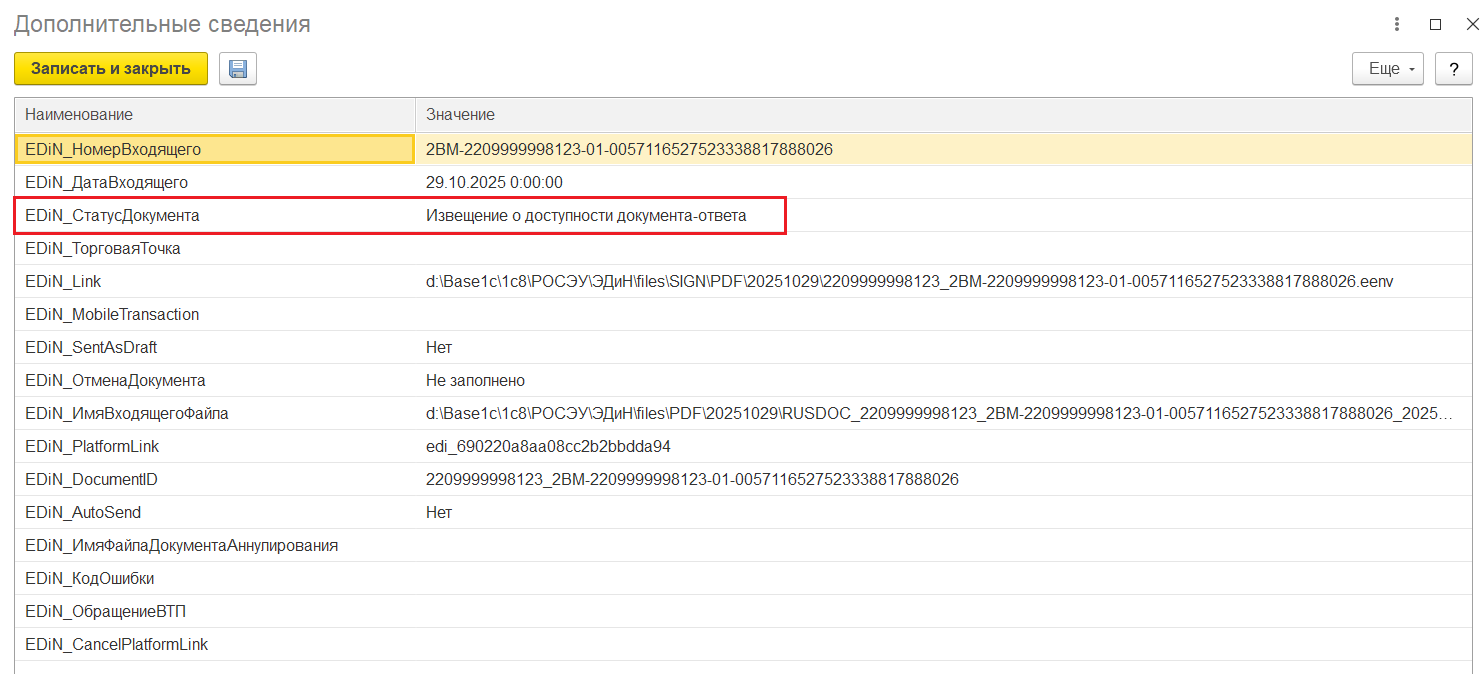This screenshot has width=1481, height=674.
Task: Select the EDiN_SentAsDraft value Нет
Action: click(439, 348)
